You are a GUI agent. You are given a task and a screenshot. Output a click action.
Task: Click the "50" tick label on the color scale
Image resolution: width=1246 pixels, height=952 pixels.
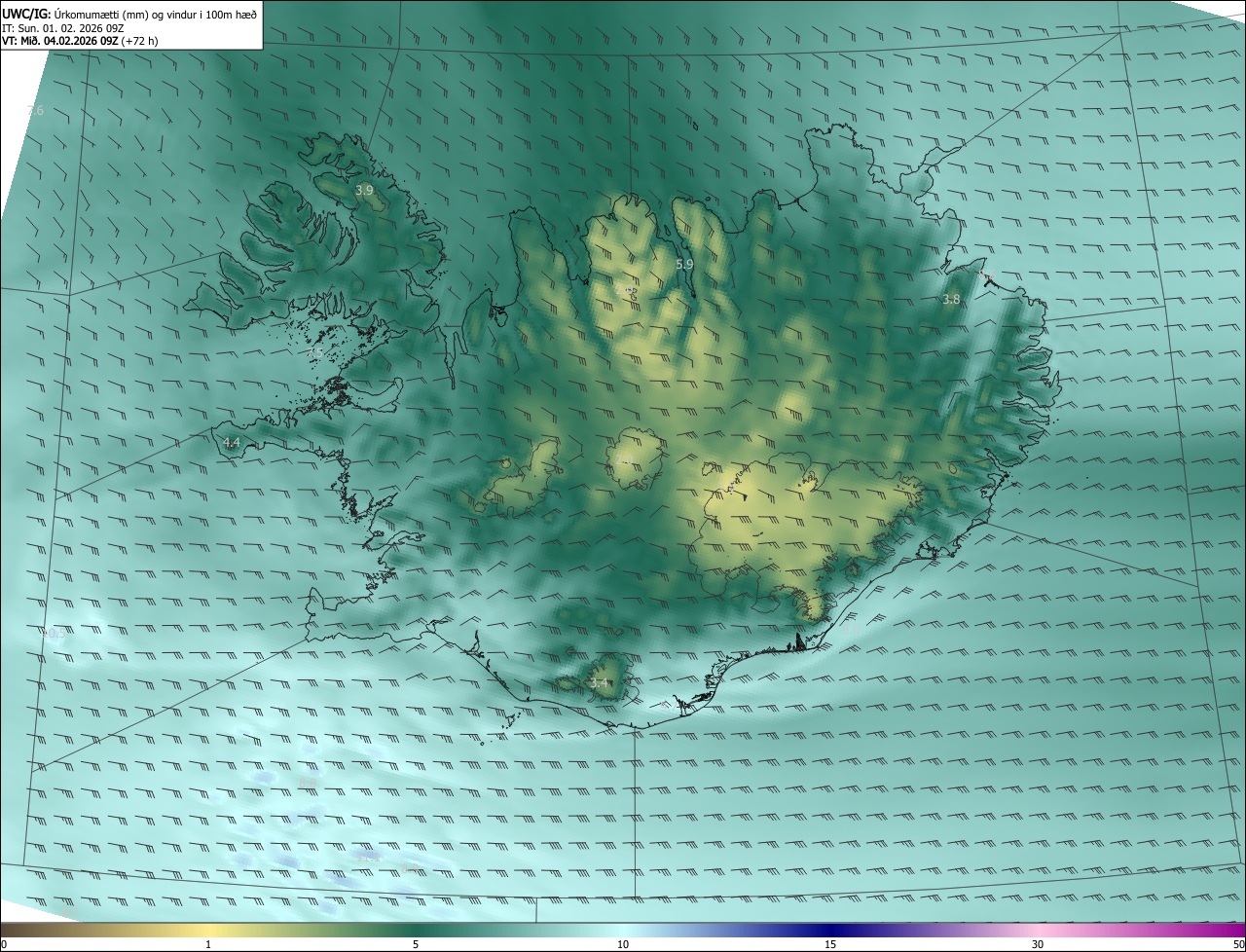coord(1238,944)
